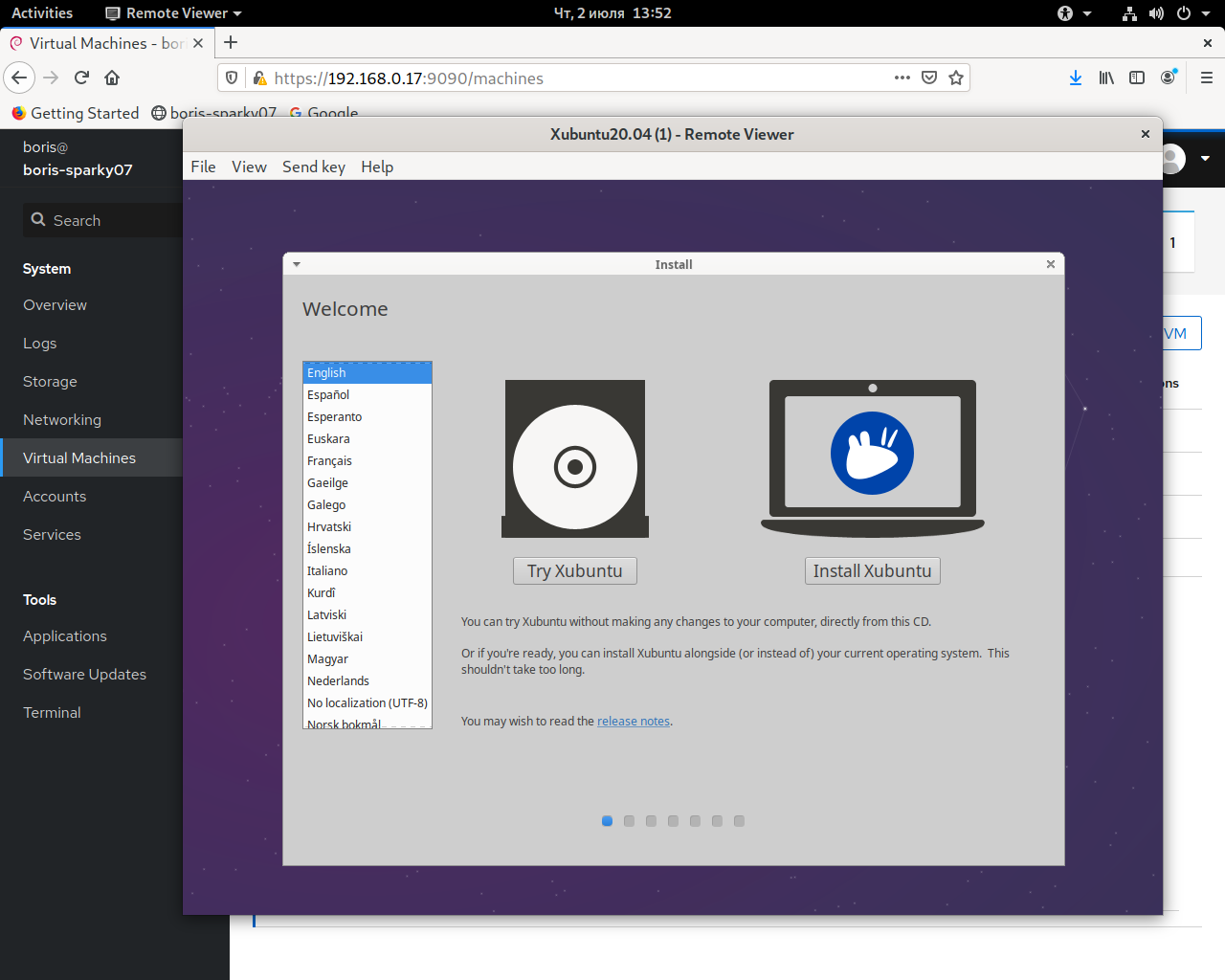The image size is (1225, 980).
Task: Open the page actions ellipsis menu
Action: [x=901, y=78]
